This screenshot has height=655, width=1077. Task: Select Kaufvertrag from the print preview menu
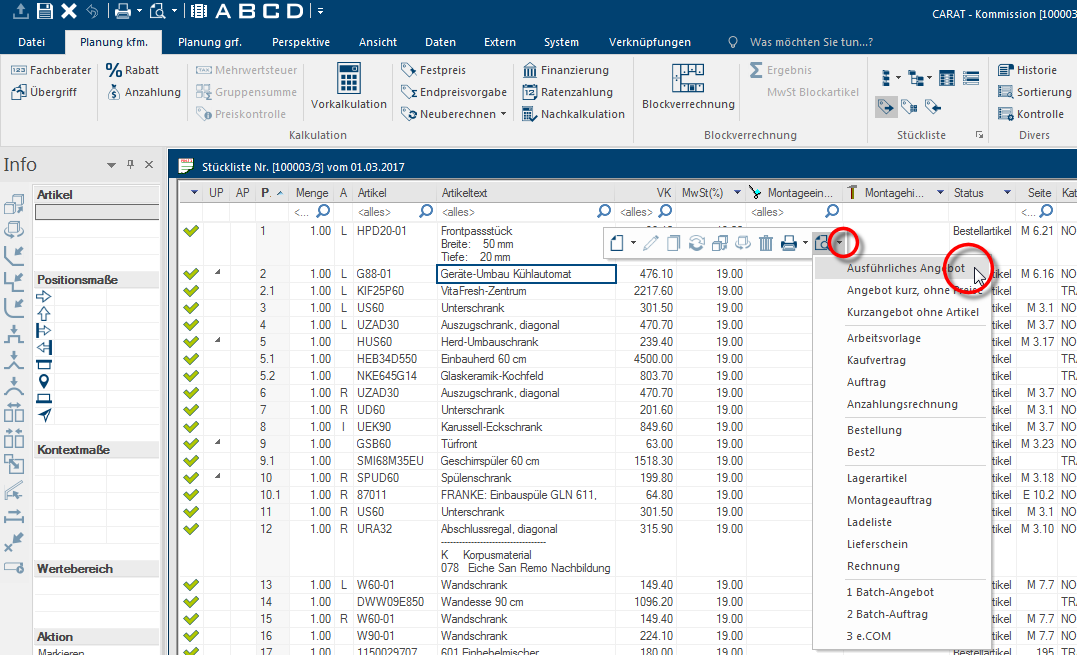tap(876, 360)
